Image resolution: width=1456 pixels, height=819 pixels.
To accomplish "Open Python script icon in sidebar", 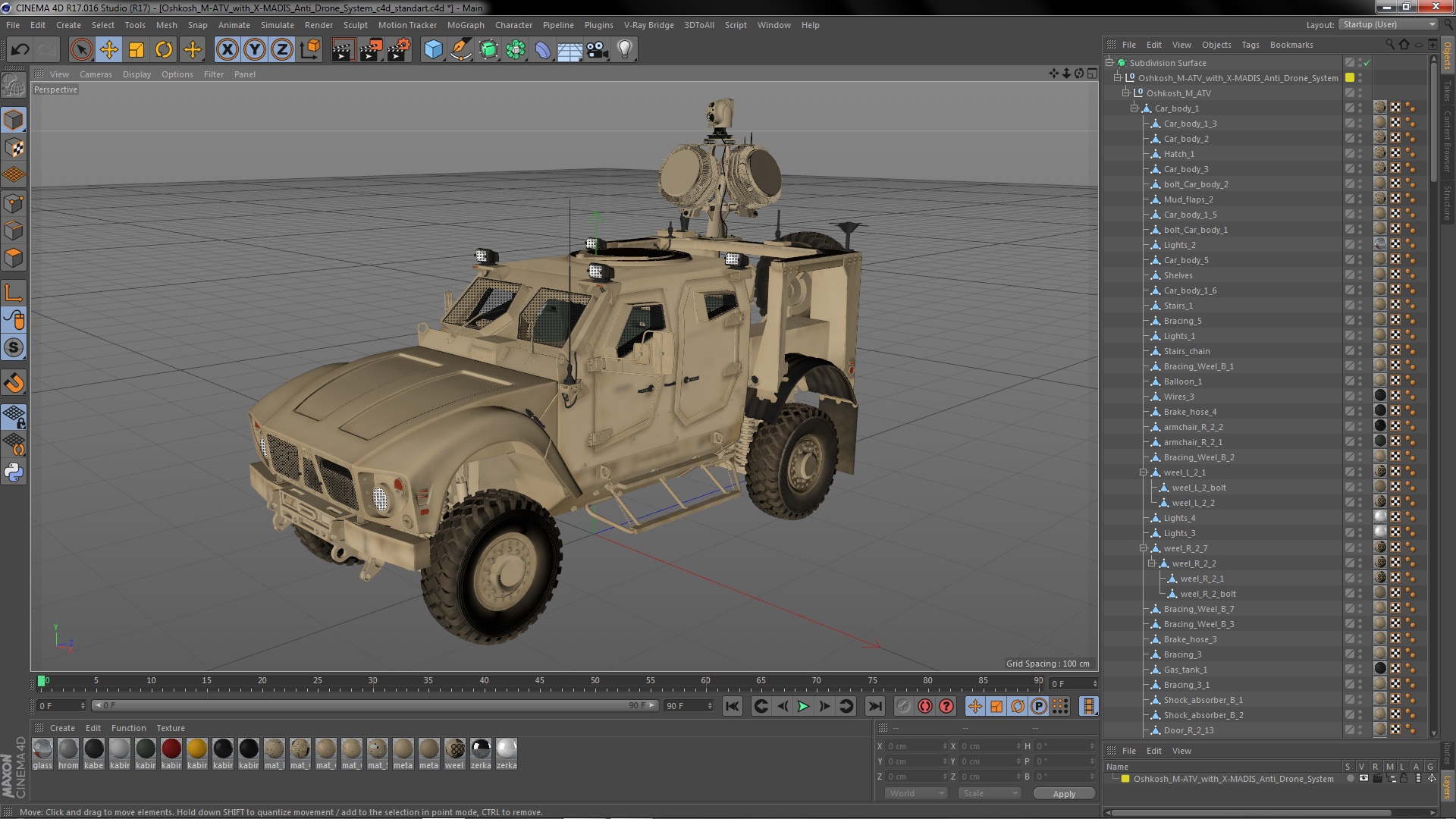I will point(14,472).
